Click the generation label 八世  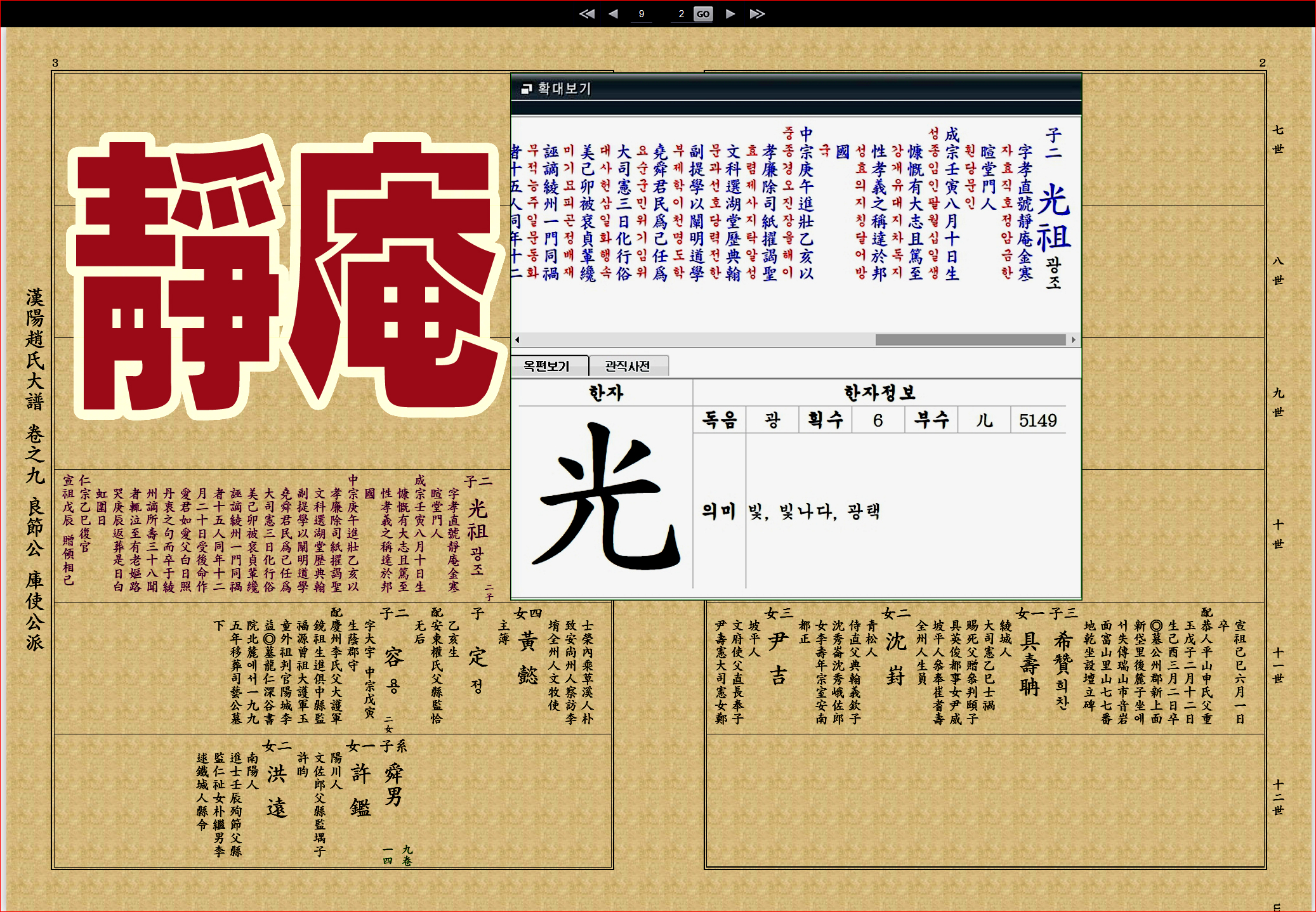point(1278,270)
